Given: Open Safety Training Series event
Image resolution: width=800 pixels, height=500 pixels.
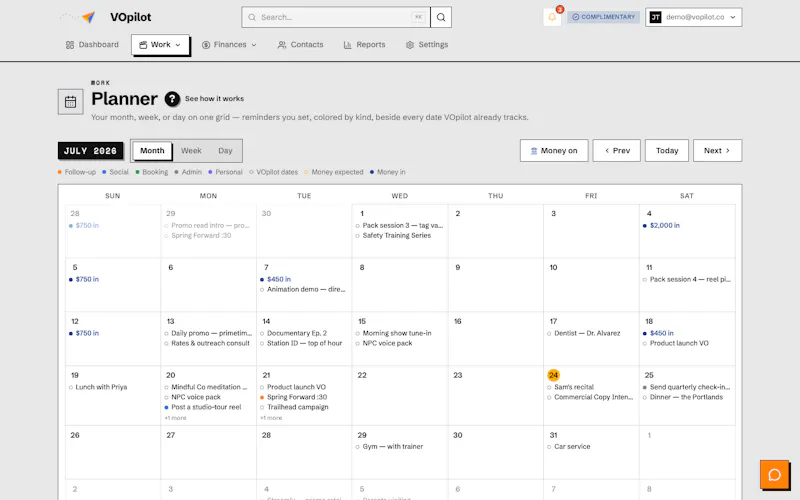Looking at the screenshot, I should coord(393,236).
